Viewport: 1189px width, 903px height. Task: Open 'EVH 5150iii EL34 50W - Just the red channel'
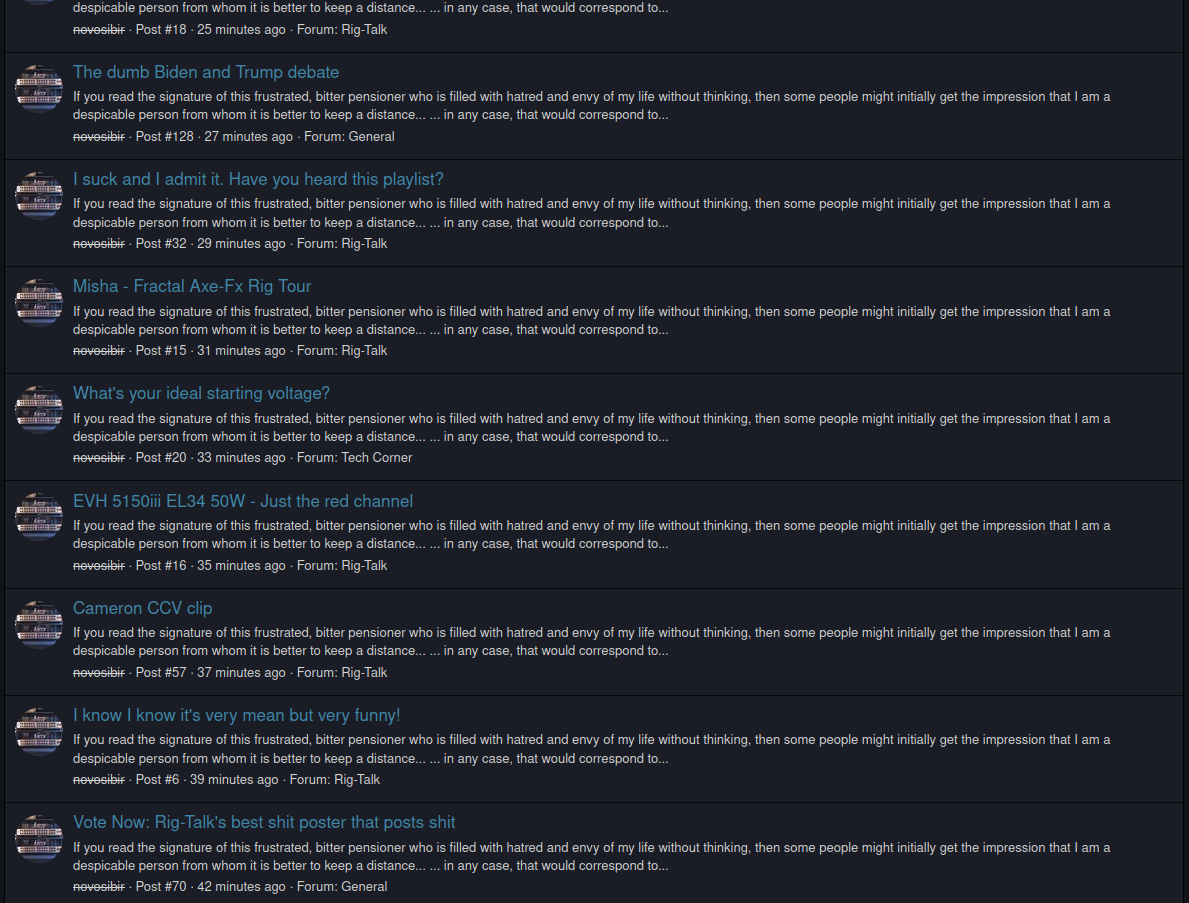coord(243,501)
